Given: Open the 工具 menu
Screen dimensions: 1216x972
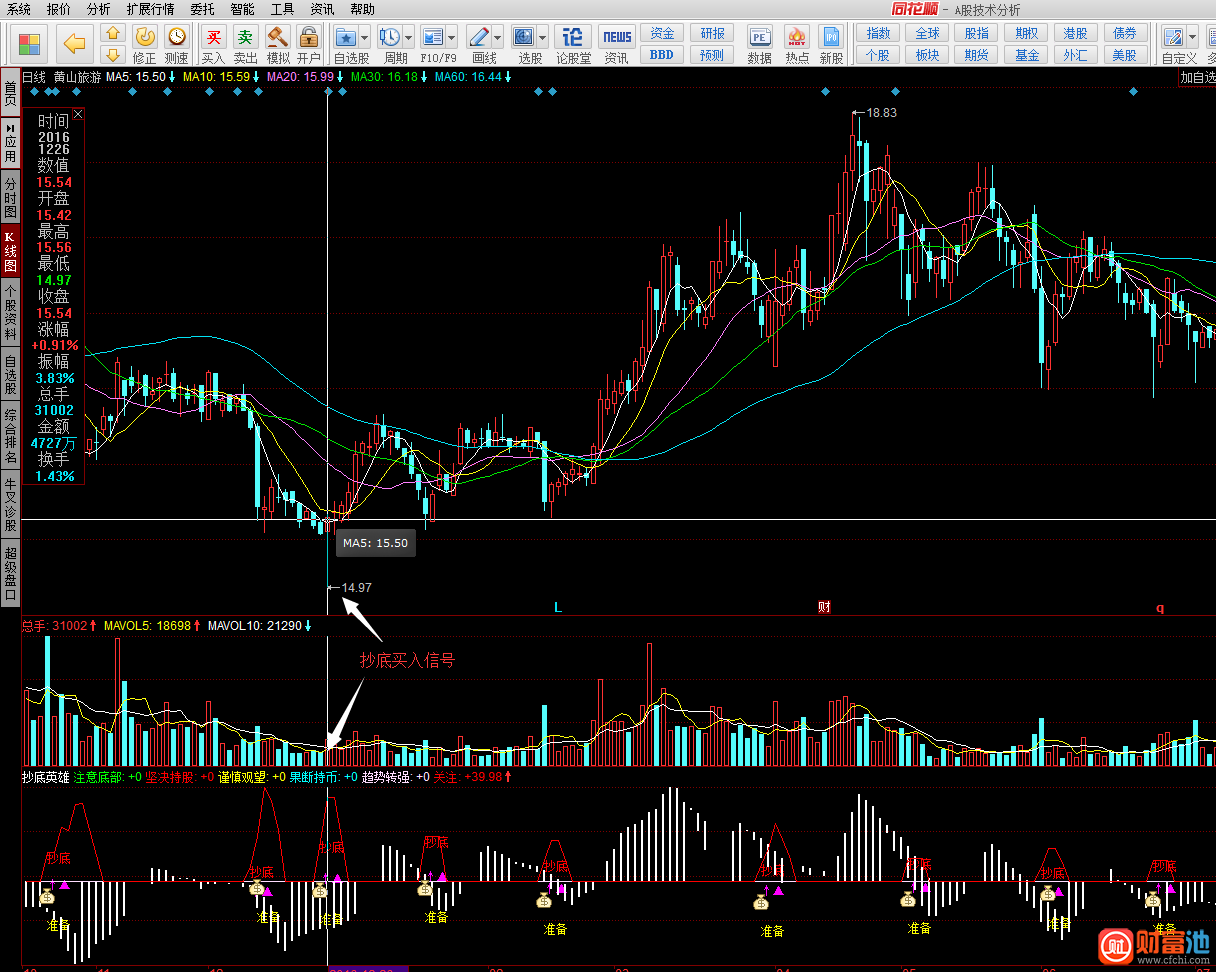Looking at the screenshot, I should tap(283, 9).
